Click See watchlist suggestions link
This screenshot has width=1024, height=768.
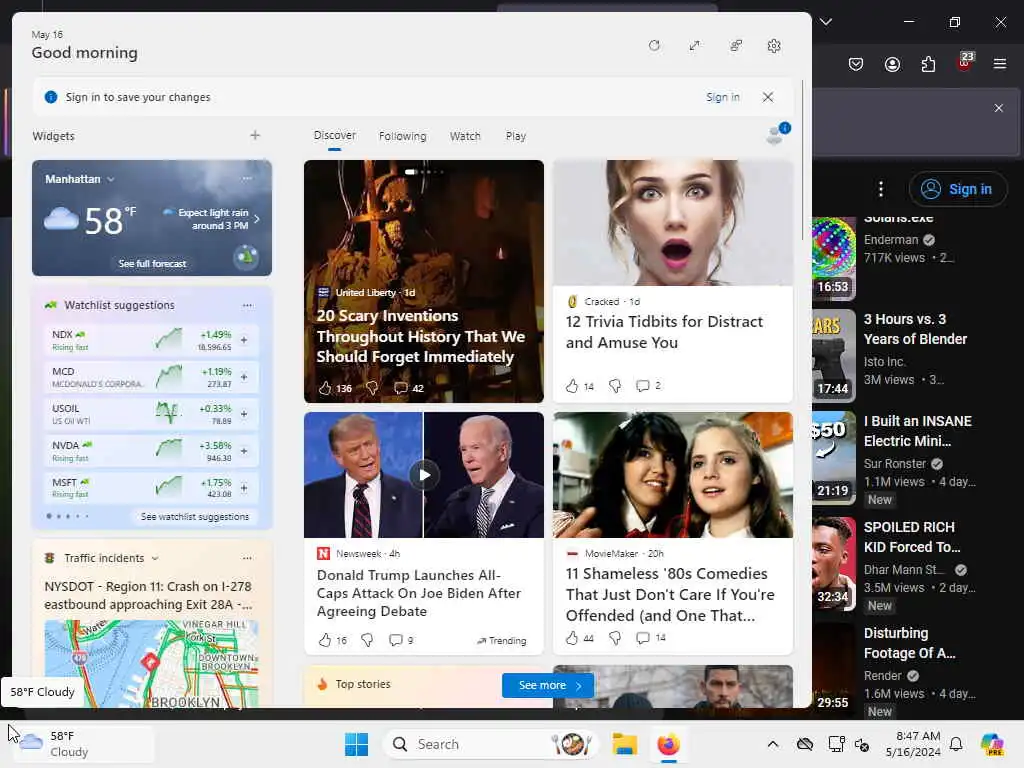195,517
